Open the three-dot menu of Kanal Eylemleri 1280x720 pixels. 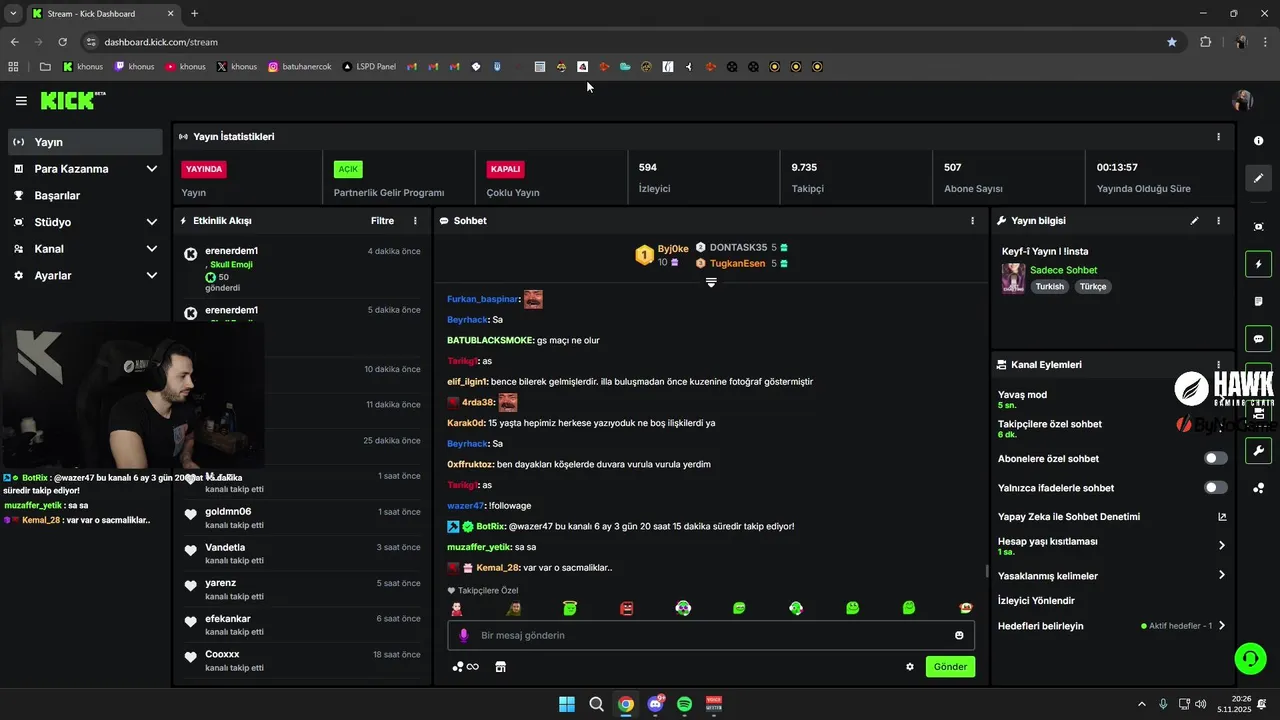tap(1218, 365)
